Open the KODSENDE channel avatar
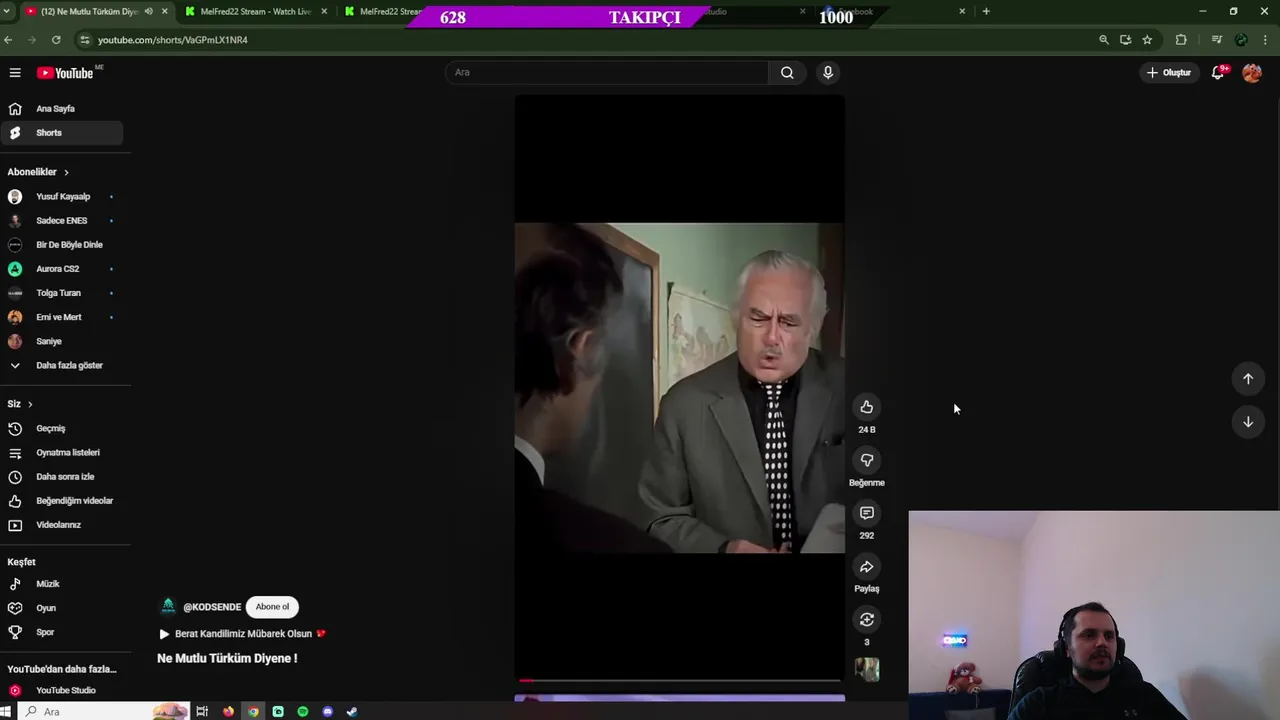 (168, 606)
